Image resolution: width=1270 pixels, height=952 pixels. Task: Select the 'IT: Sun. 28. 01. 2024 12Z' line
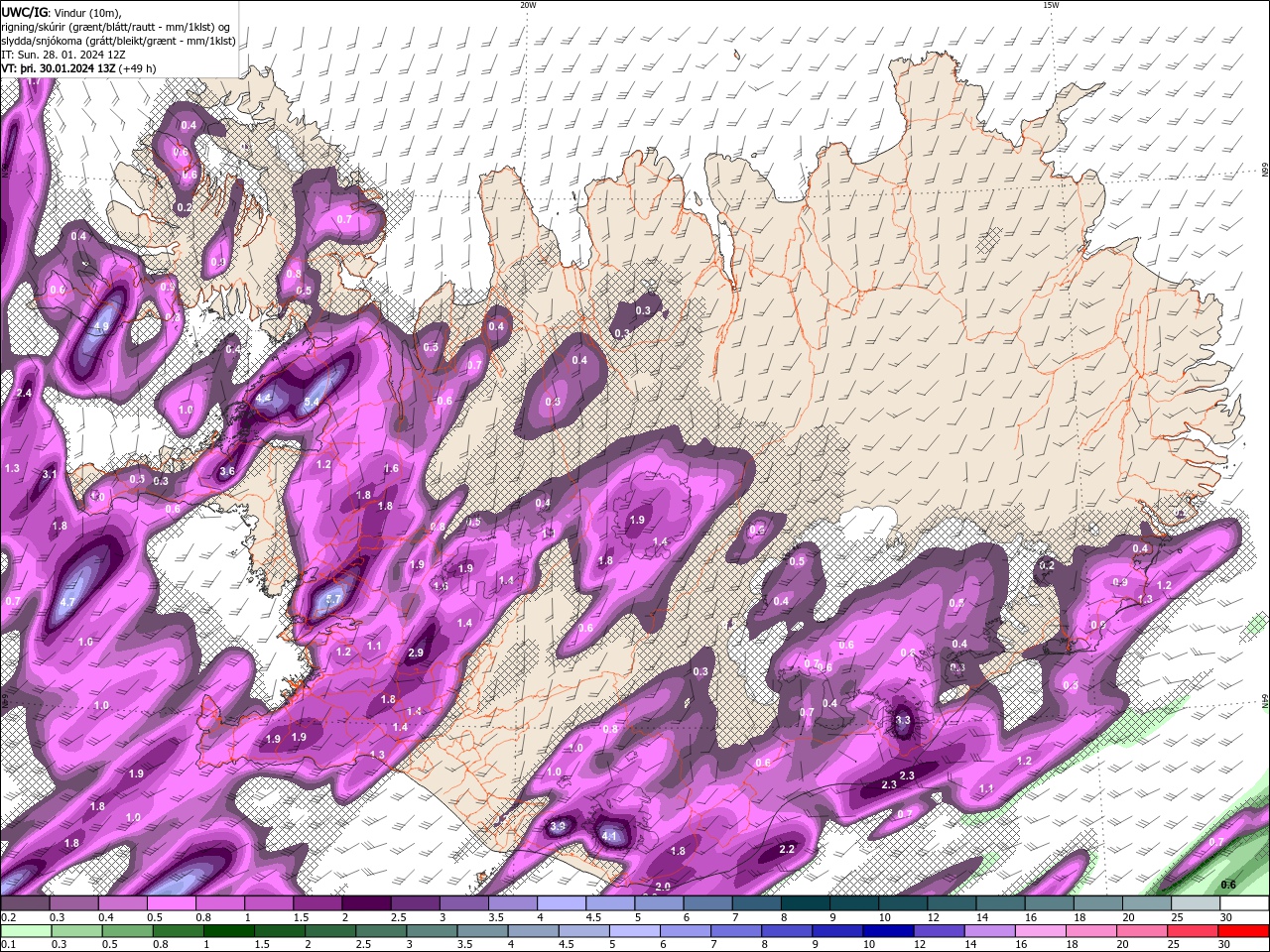pos(63,55)
